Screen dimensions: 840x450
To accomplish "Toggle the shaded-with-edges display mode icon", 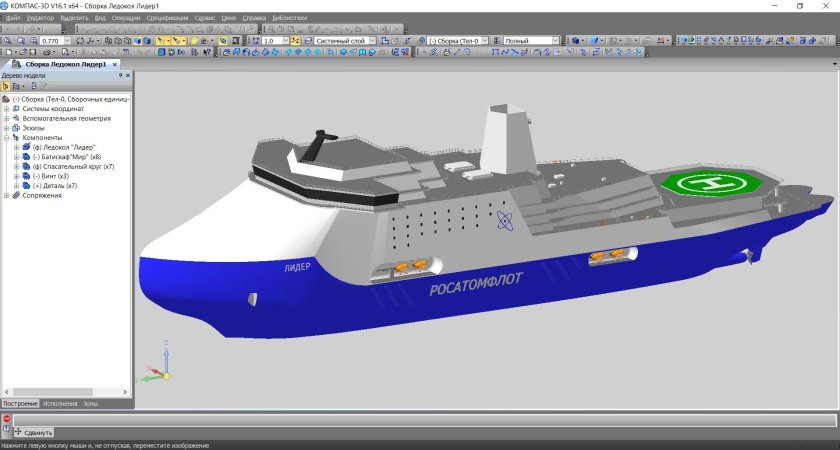I will [x=146, y=41].
